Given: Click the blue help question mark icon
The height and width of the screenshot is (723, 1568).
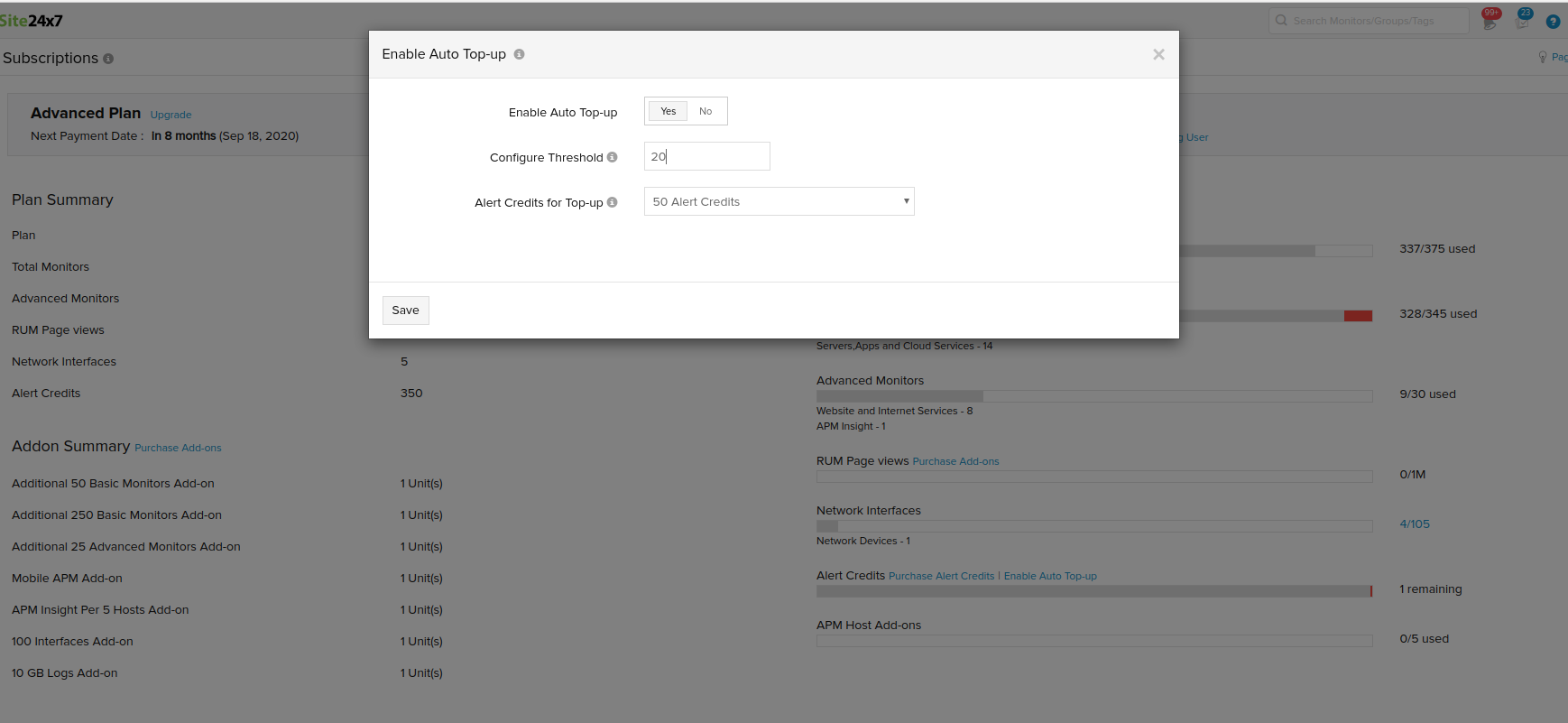Looking at the screenshot, I should coord(1553,22).
